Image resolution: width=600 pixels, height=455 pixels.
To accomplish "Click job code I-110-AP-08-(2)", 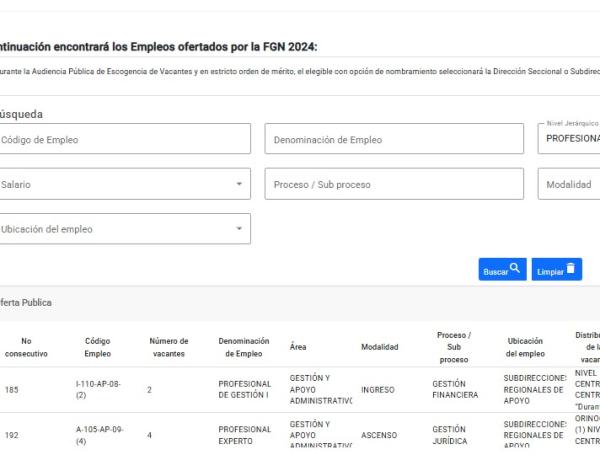I will (x=98, y=389).
